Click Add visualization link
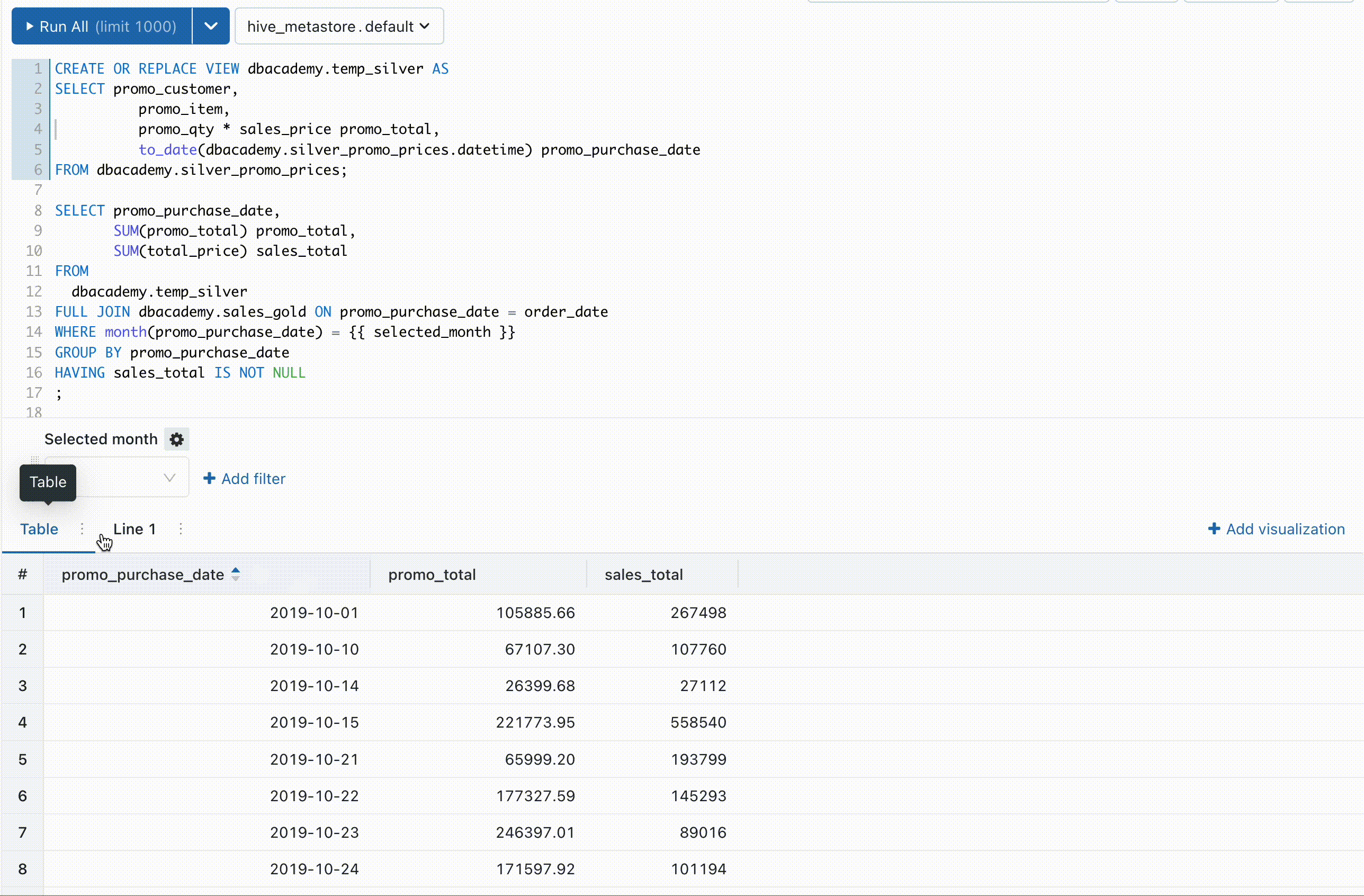The width and height of the screenshot is (1364, 896). point(1285,528)
